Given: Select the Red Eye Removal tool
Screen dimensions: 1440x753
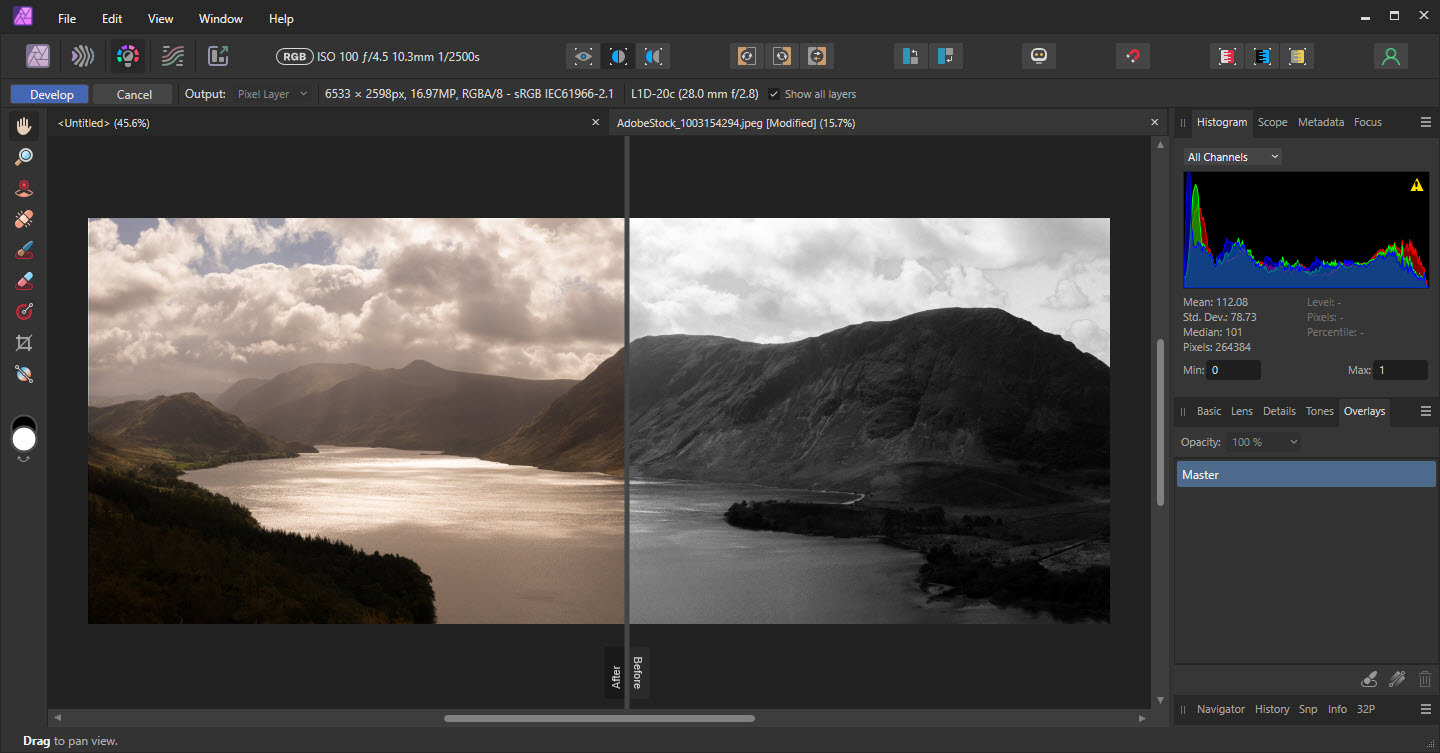Looking at the screenshot, I should pos(23,188).
